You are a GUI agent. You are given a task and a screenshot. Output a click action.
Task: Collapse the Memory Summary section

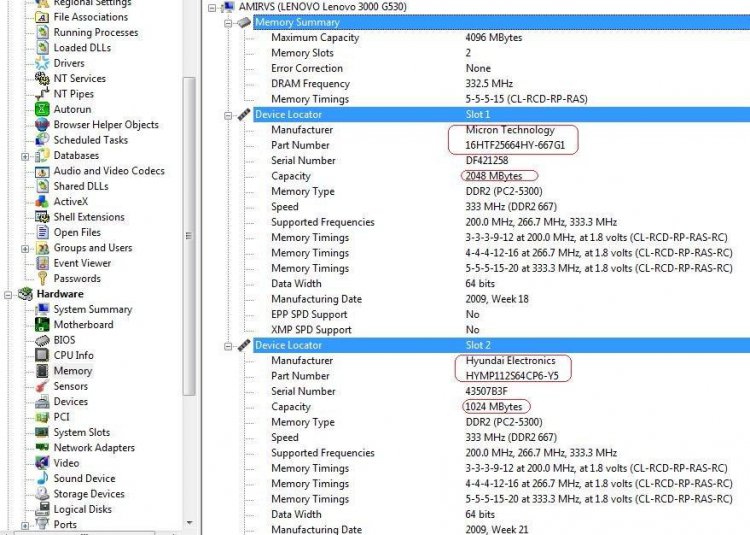click(228, 23)
